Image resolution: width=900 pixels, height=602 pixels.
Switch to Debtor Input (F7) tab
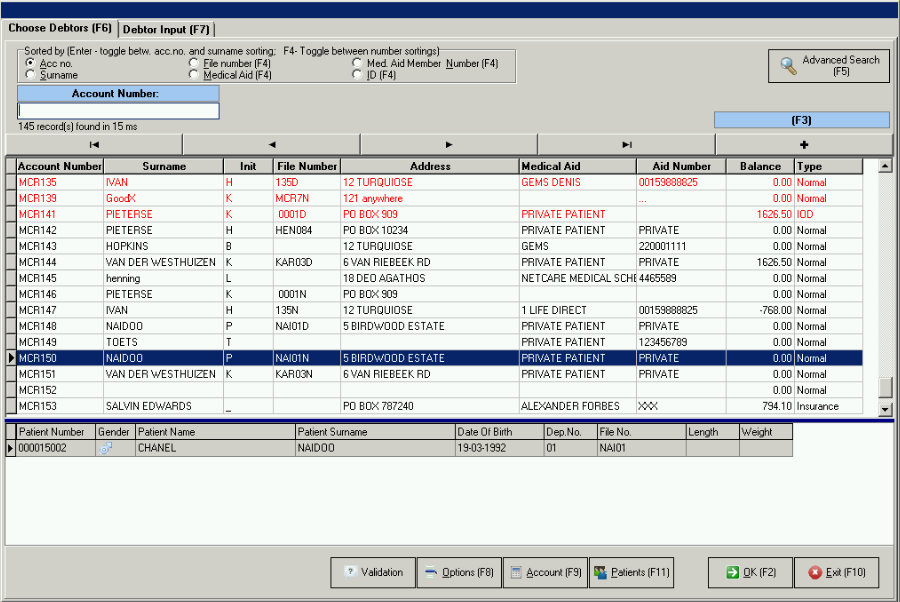[x=167, y=29]
